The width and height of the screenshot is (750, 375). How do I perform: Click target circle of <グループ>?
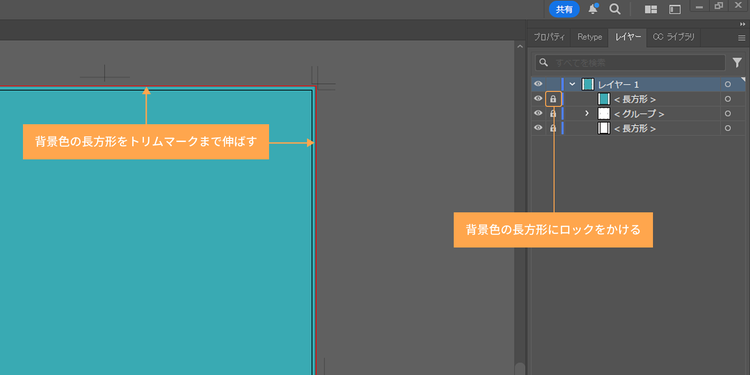click(x=728, y=114)
